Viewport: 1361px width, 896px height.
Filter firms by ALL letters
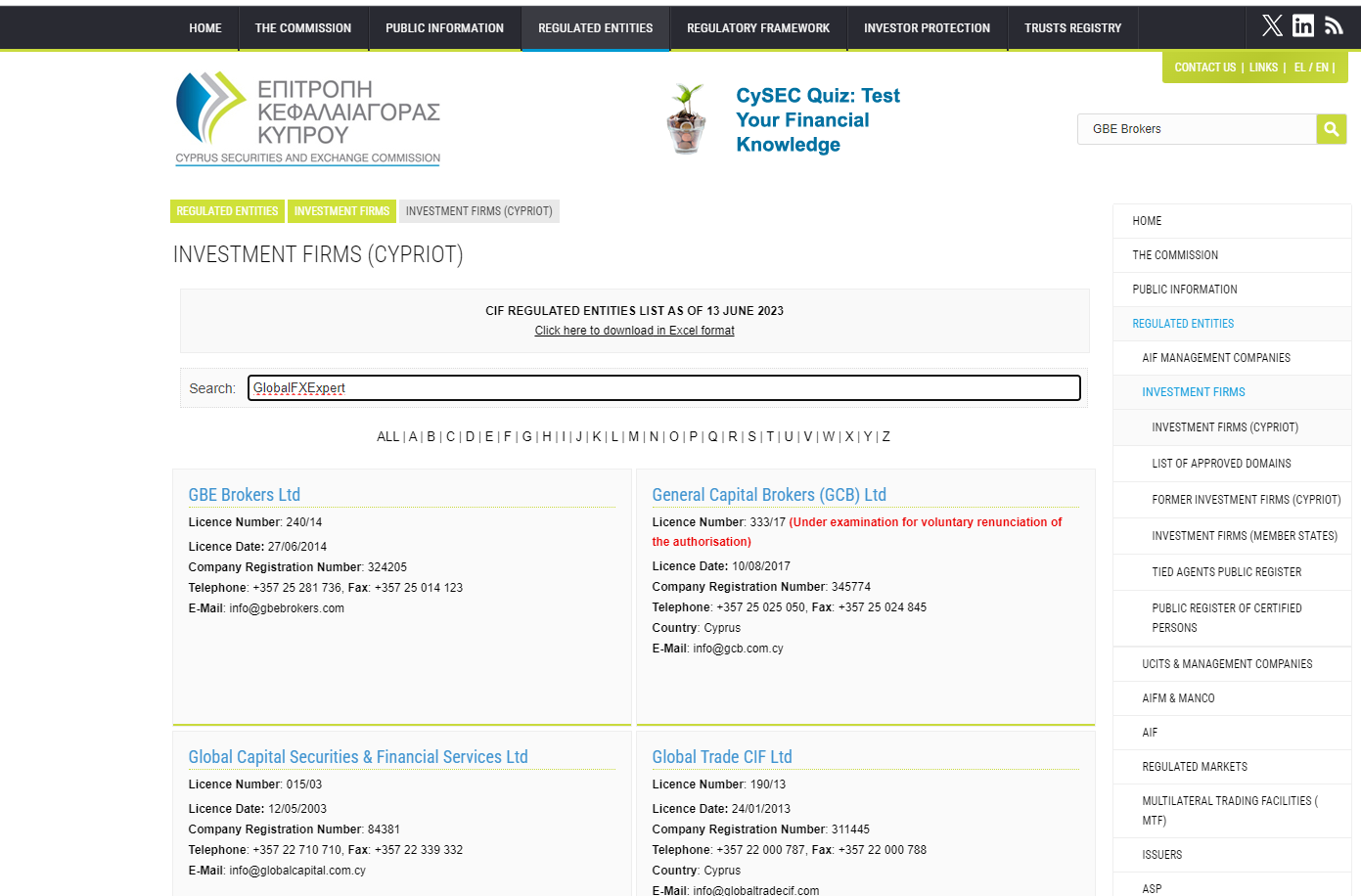(x=387, y=437)
